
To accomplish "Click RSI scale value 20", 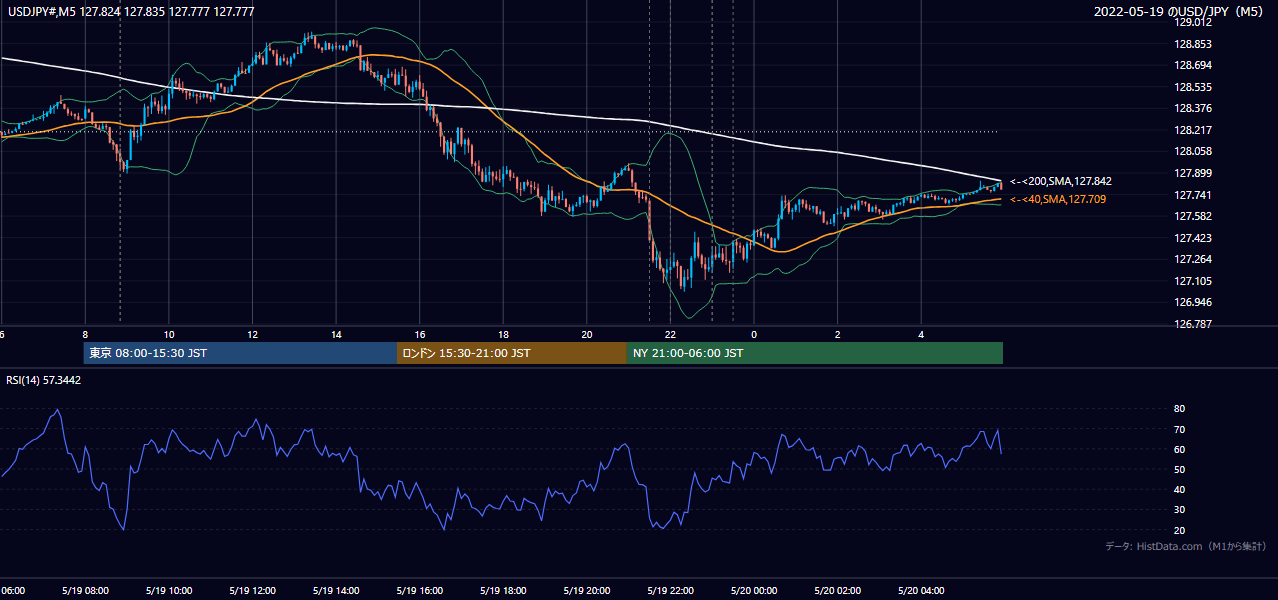I will 1180,530.
